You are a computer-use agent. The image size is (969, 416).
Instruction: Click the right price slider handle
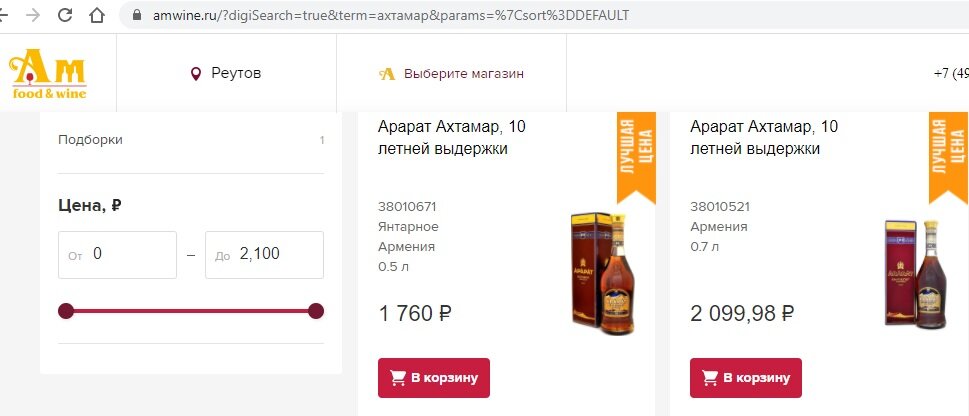[x=316, y=311]
